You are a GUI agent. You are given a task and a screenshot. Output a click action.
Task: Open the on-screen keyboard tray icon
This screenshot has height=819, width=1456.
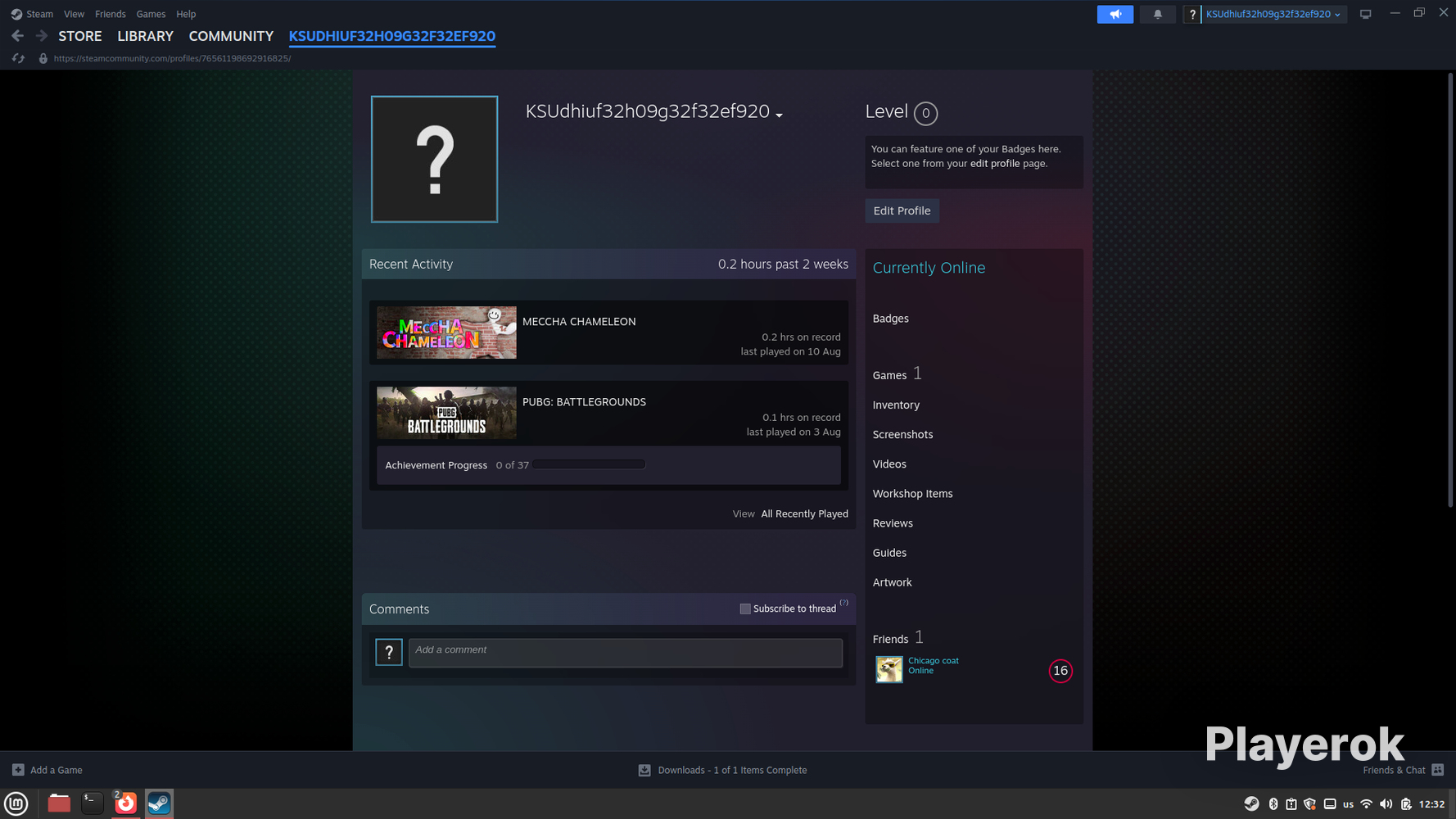click(x=1330, y=804)
